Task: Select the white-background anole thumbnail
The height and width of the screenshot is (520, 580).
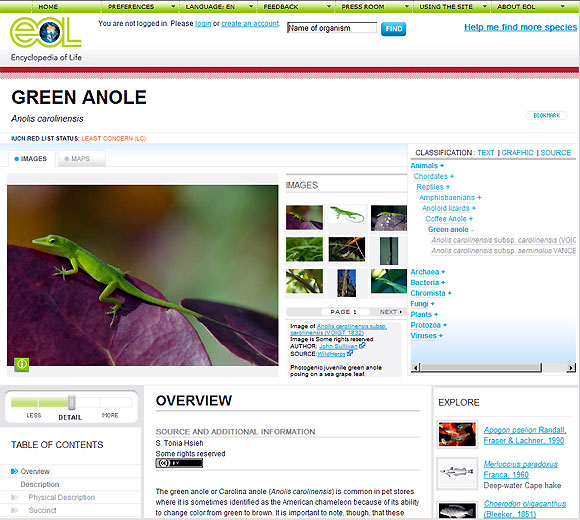Action: (x=347, y=217)
